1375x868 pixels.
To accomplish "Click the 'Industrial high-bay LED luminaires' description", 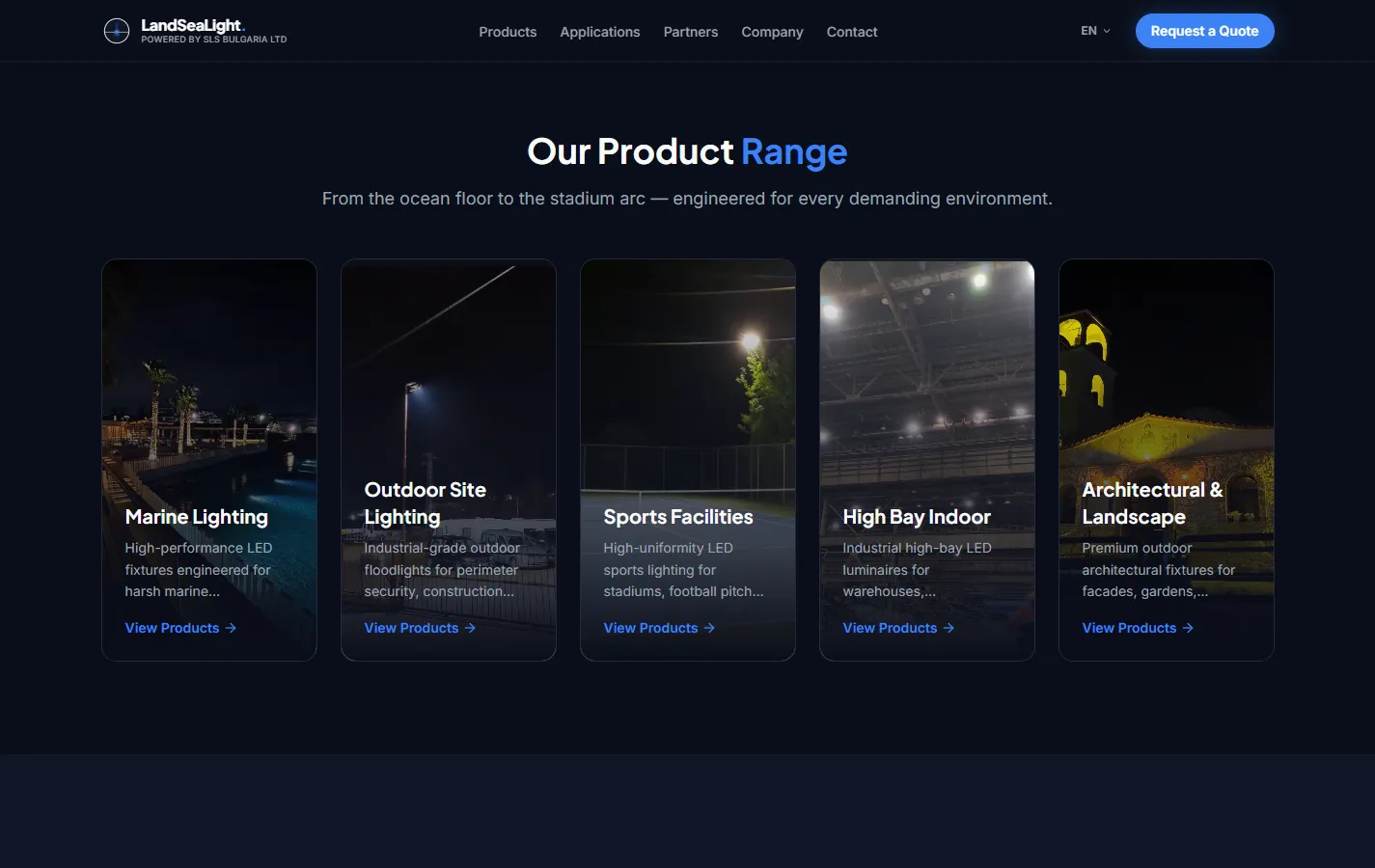I will pos(917,569).
